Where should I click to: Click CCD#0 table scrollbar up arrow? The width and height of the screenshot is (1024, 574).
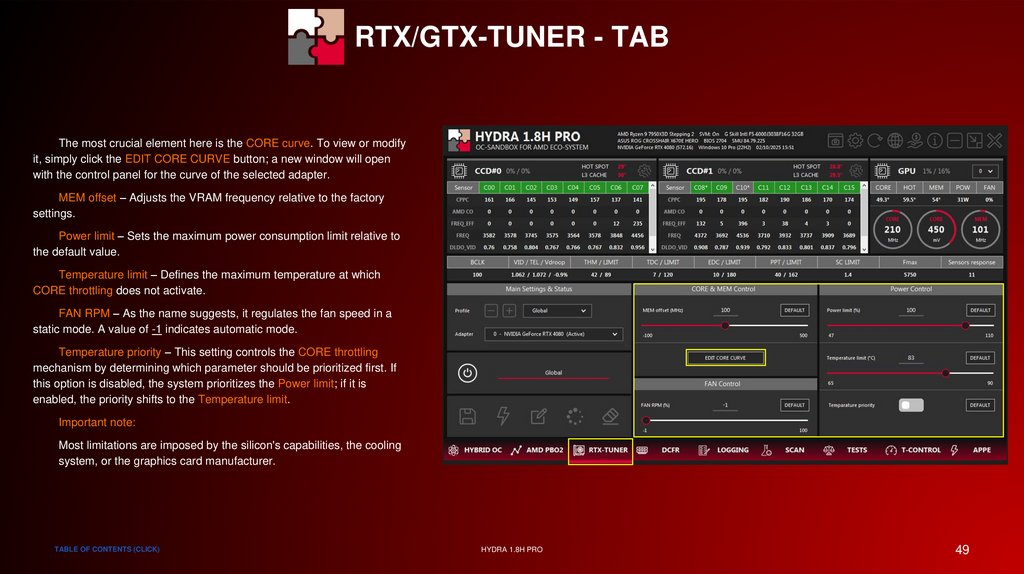point(652,187)
